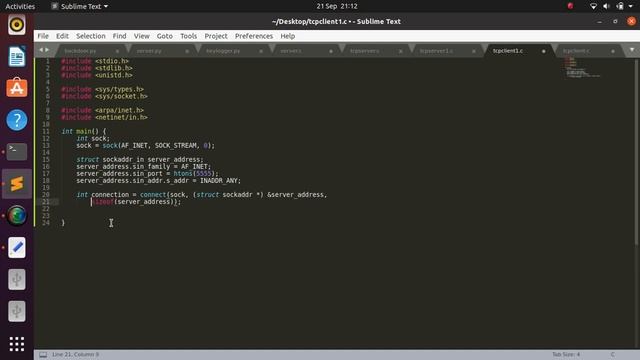Image resolution: width=640 pixels, height=360 pixels.
Task: Open Help from the dock
Action: click(x=17, y=120)
